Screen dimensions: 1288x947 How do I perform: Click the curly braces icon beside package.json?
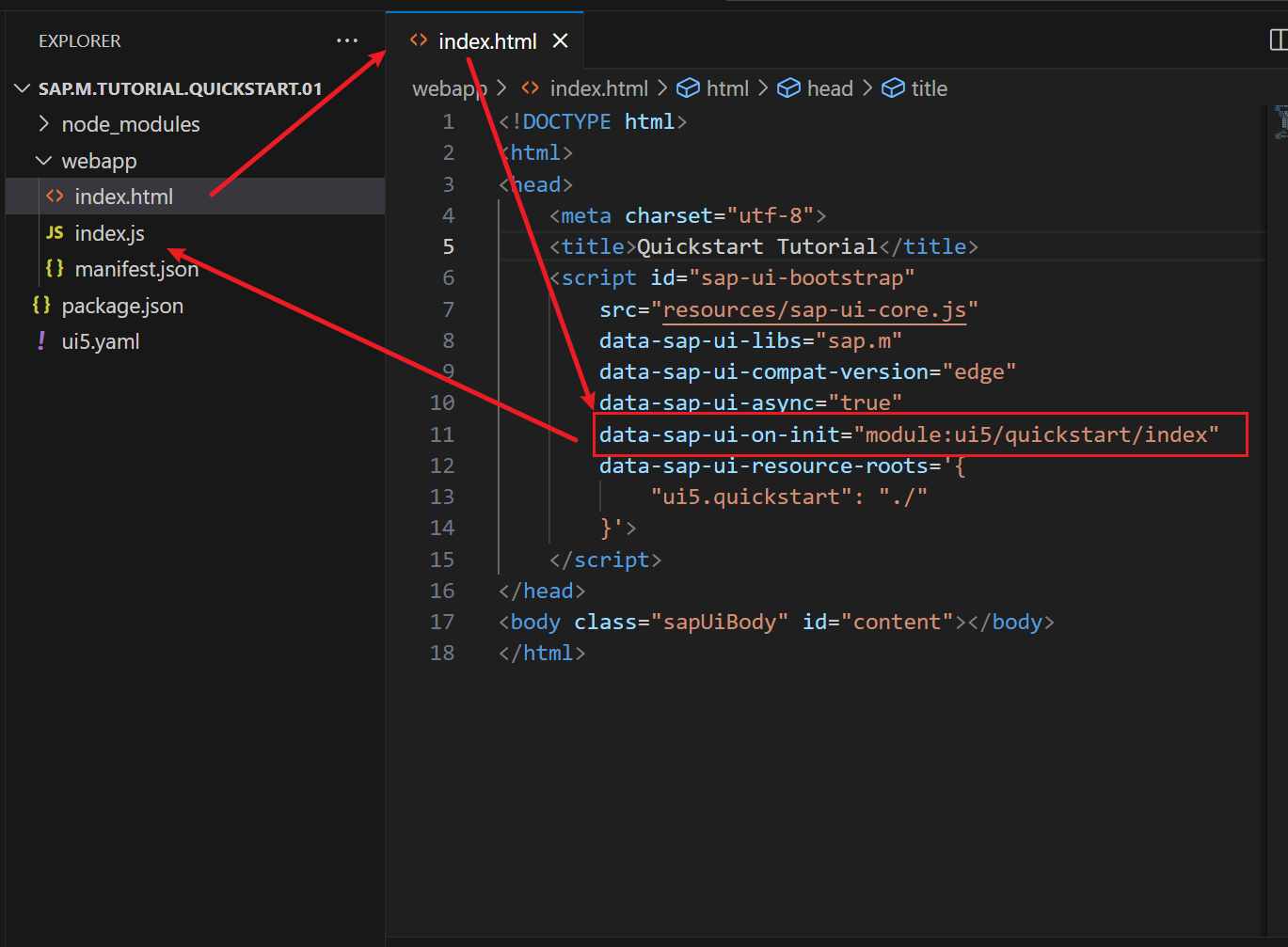(x=41, y=306)
